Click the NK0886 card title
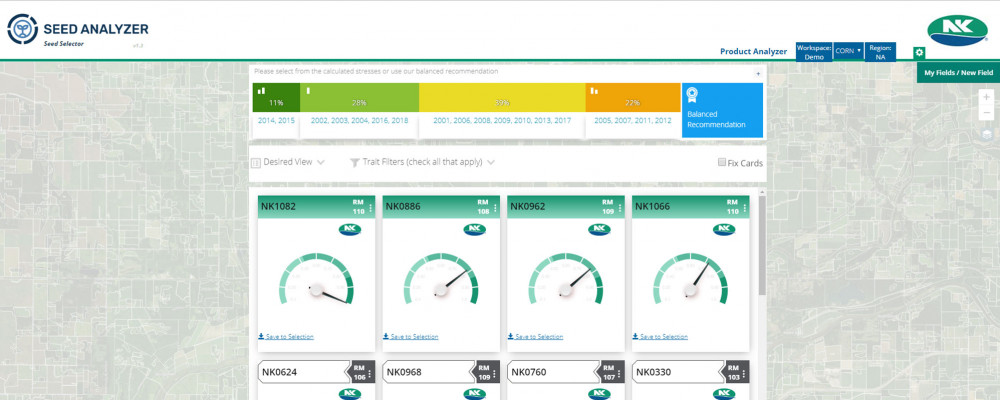The width and height of the screenshot is (1000, 400). [403, 206]
